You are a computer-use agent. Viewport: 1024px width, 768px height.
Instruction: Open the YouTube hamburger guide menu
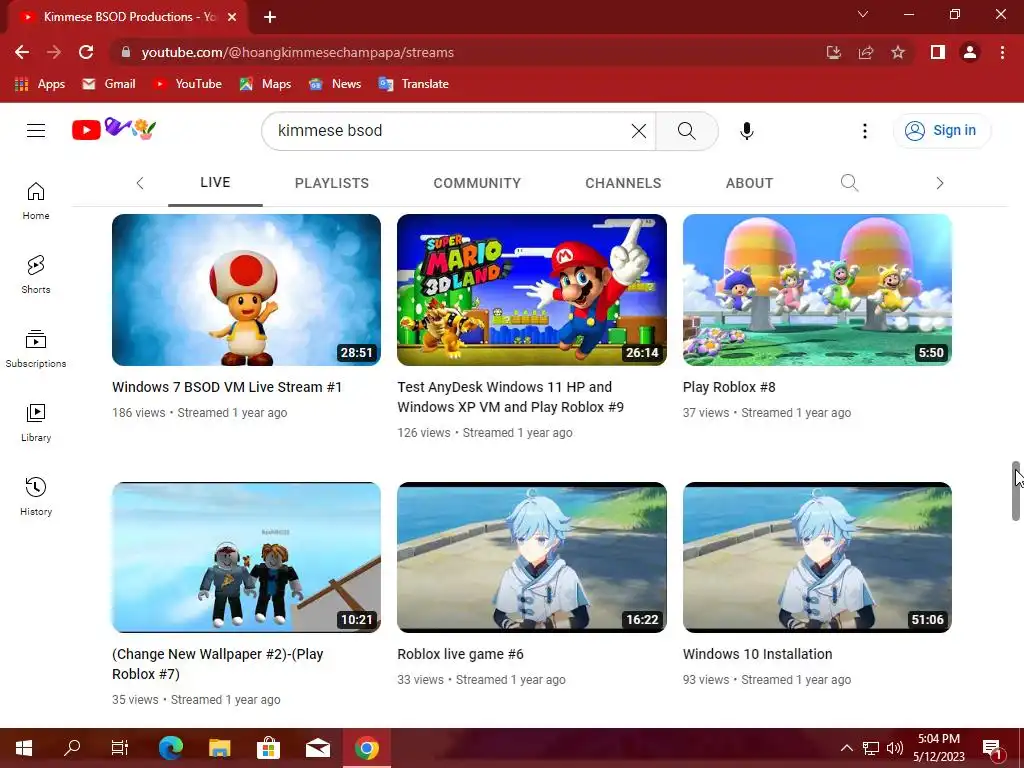coord(36,131)
